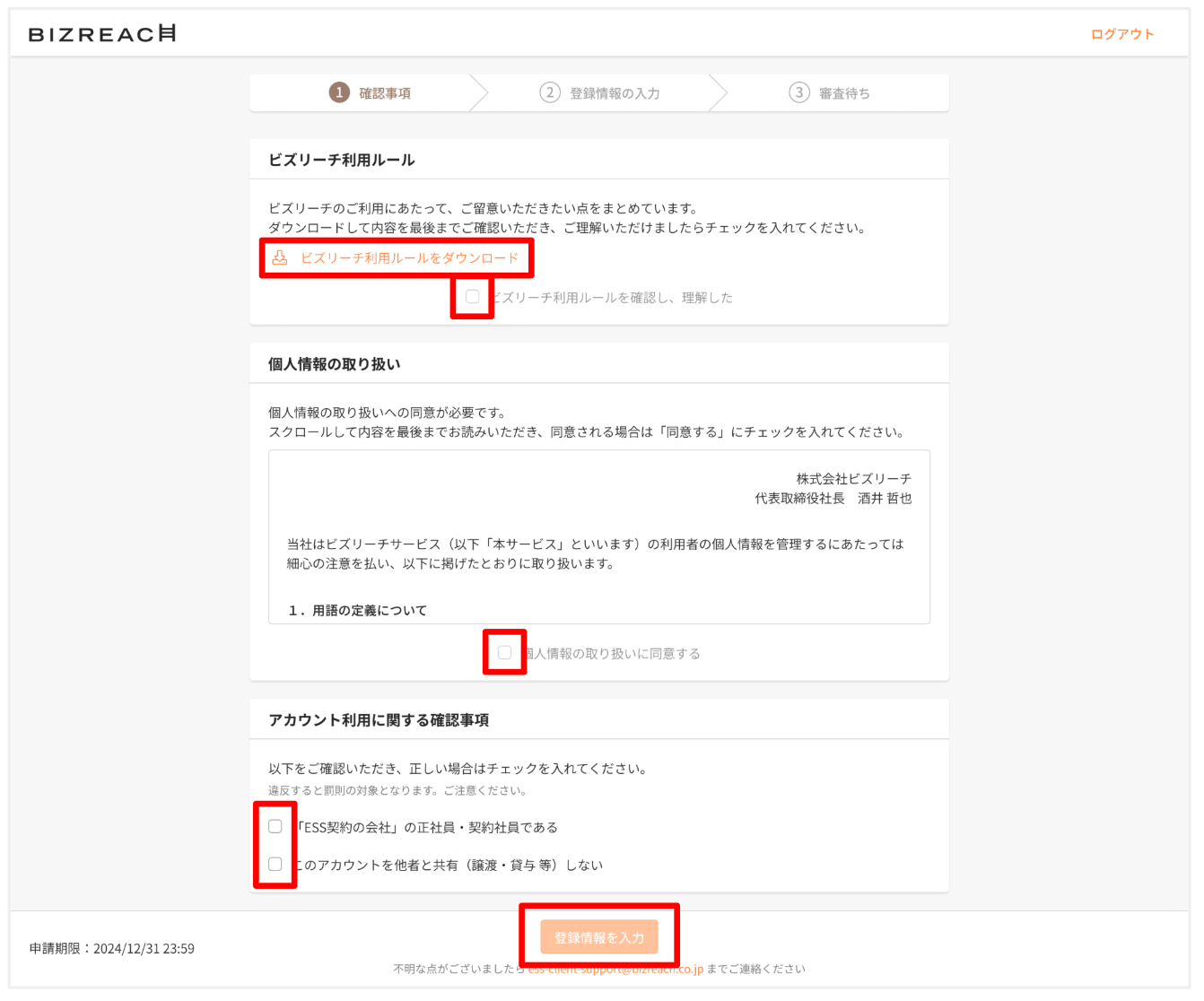
Task: Click the 個人情報の取り扱いに同意する label text
Action: (612, 654)
